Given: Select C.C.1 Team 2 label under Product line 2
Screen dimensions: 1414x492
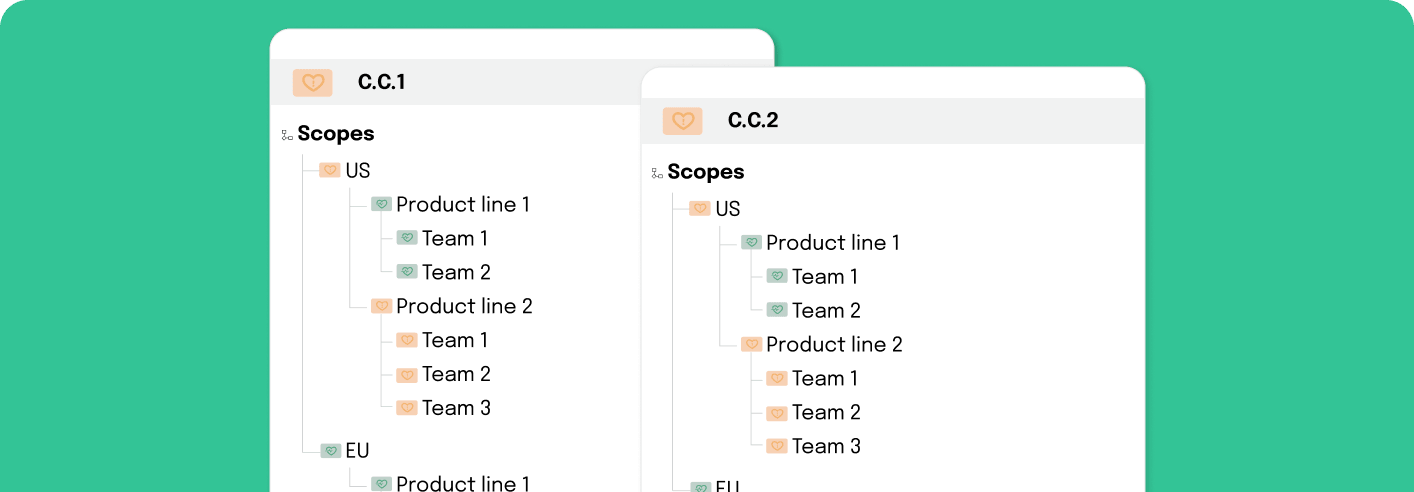Looking at the screenshot, I should 456,374.
